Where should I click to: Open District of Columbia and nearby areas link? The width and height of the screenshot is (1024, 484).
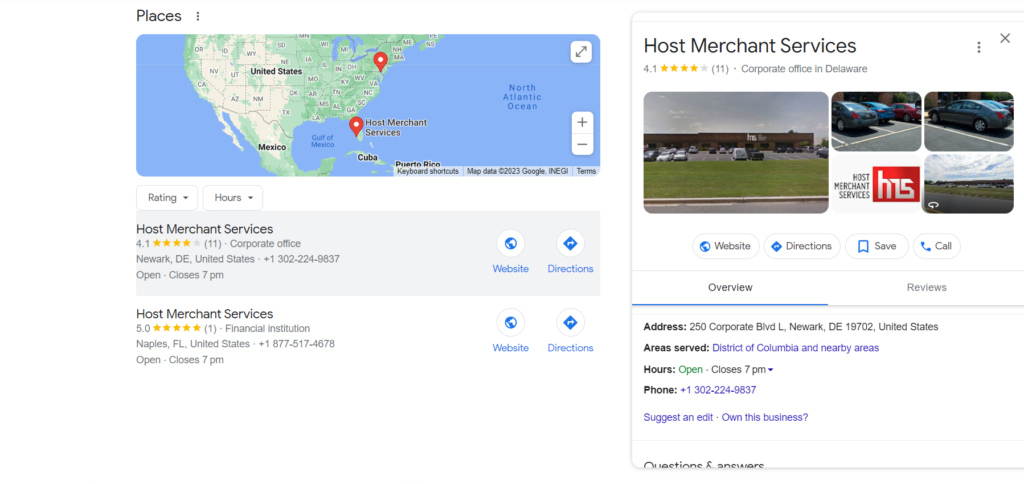coord(795,348)
